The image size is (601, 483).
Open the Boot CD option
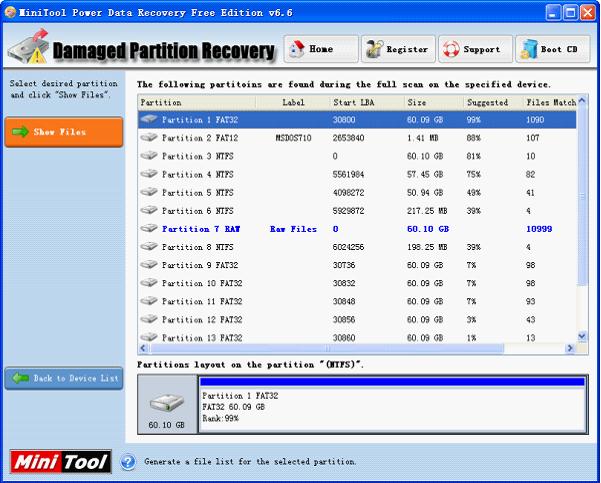[x=553, y=49]
